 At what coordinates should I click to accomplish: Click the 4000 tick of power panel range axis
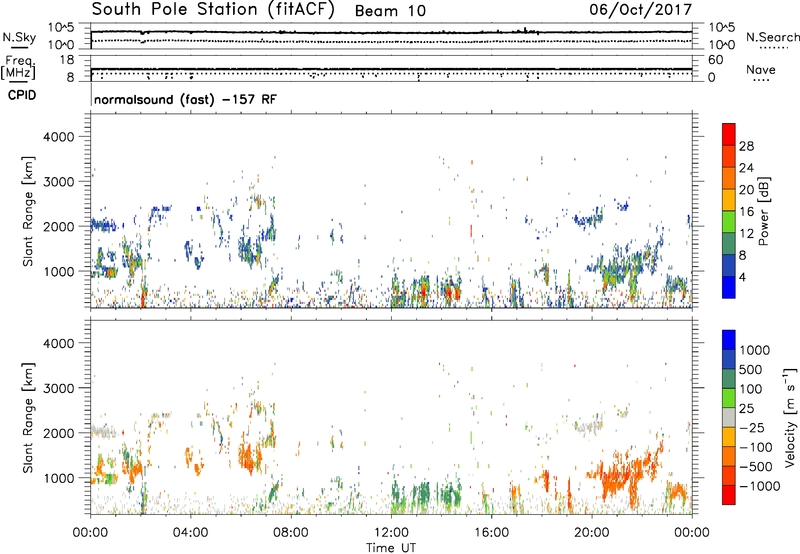click(x=58, y=137)
